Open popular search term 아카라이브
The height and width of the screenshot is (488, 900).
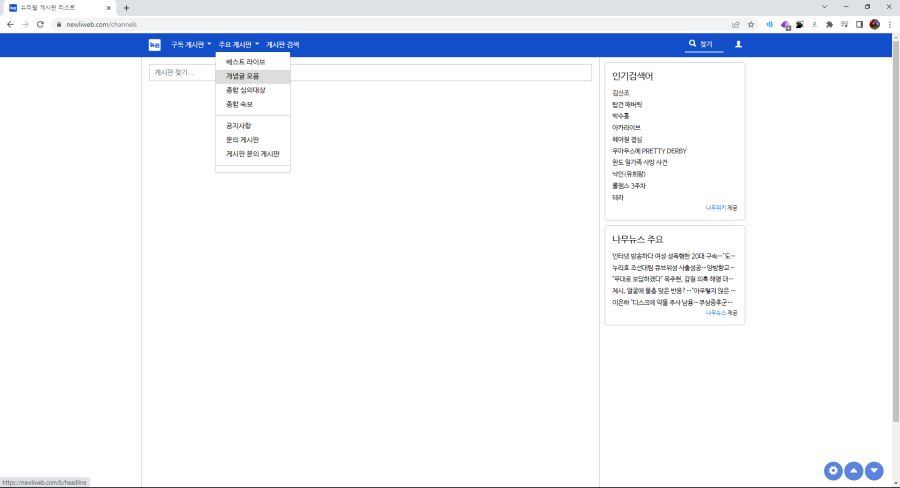click(626, 128)
